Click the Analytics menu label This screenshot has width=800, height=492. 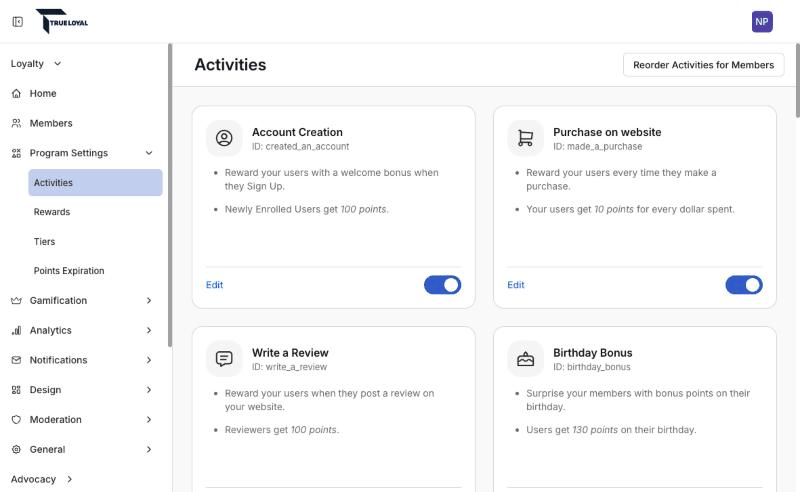(51, 330)
